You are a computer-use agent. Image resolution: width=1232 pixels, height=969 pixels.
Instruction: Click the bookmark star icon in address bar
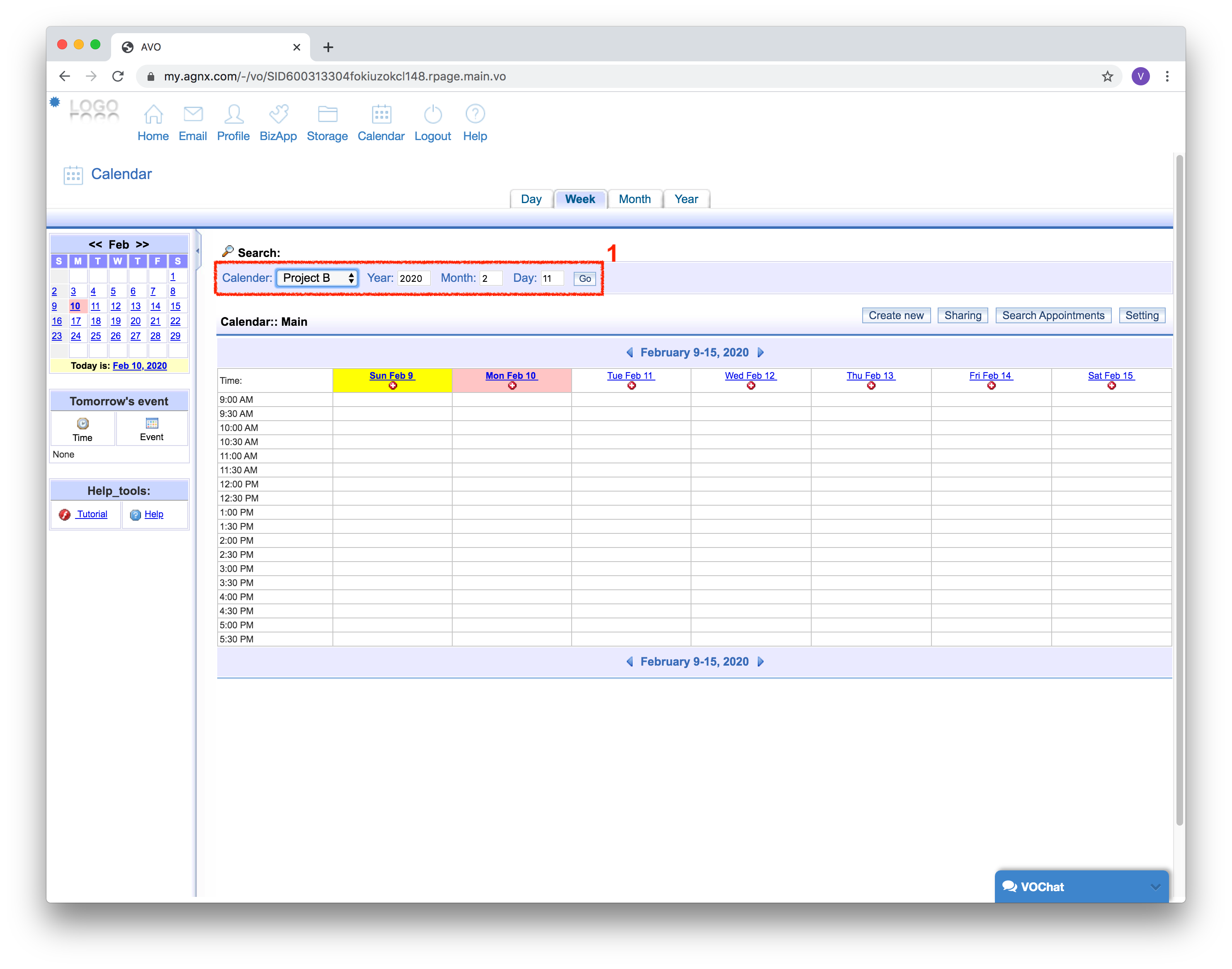tap(1107, 77)
